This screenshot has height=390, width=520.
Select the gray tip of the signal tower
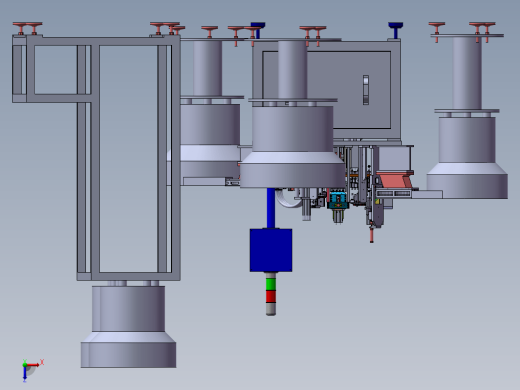point(271,309)
